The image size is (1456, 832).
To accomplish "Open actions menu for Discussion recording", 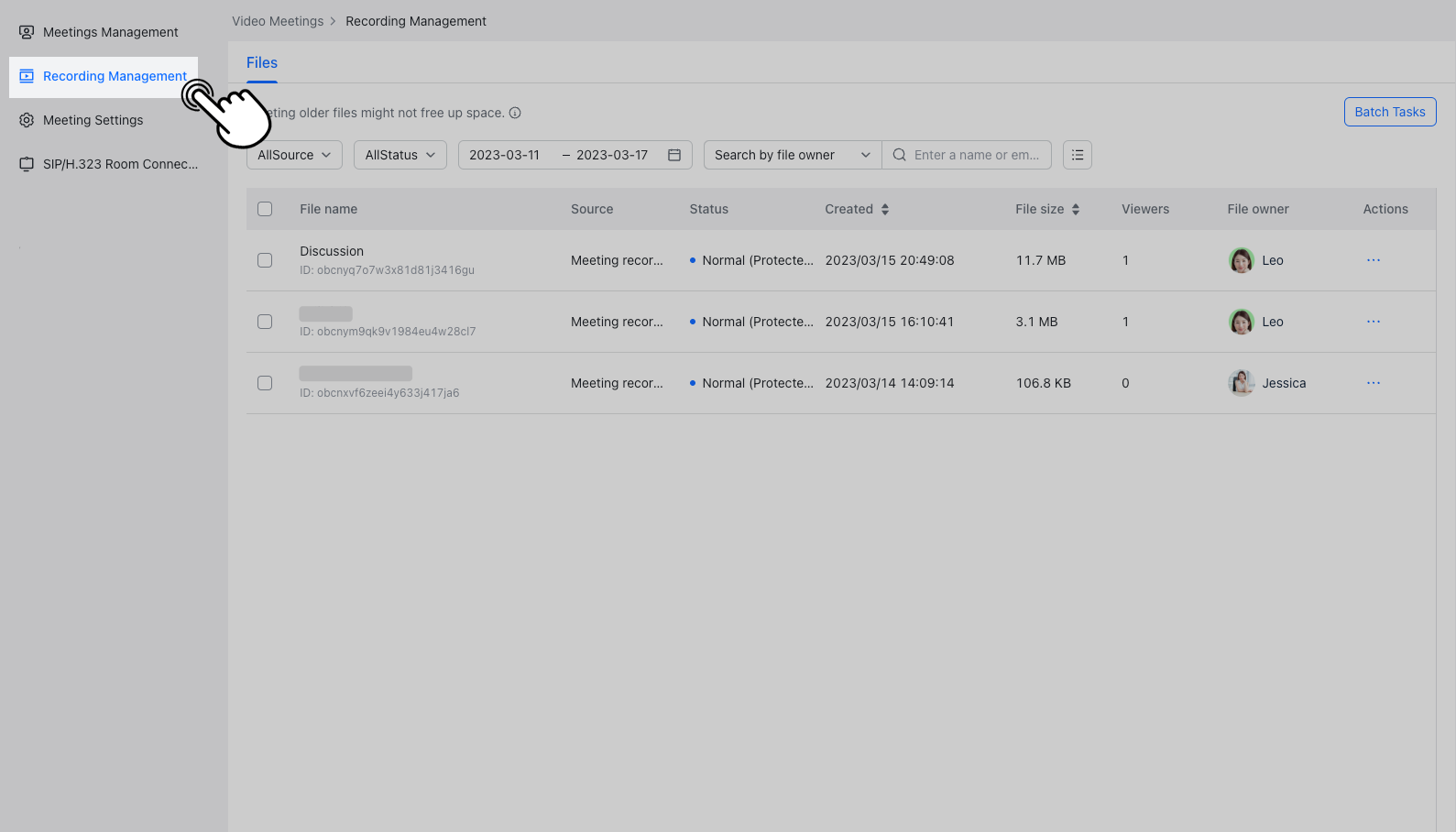I will (1373, 260).
